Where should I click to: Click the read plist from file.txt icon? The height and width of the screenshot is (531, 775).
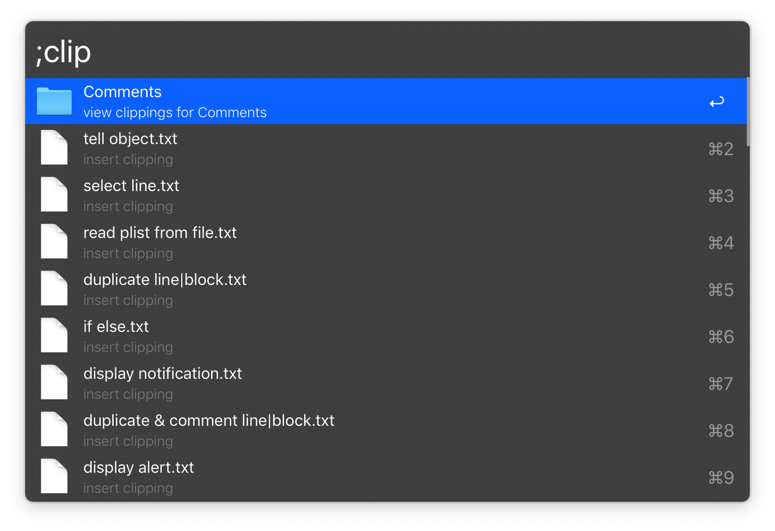coord(54,242)
